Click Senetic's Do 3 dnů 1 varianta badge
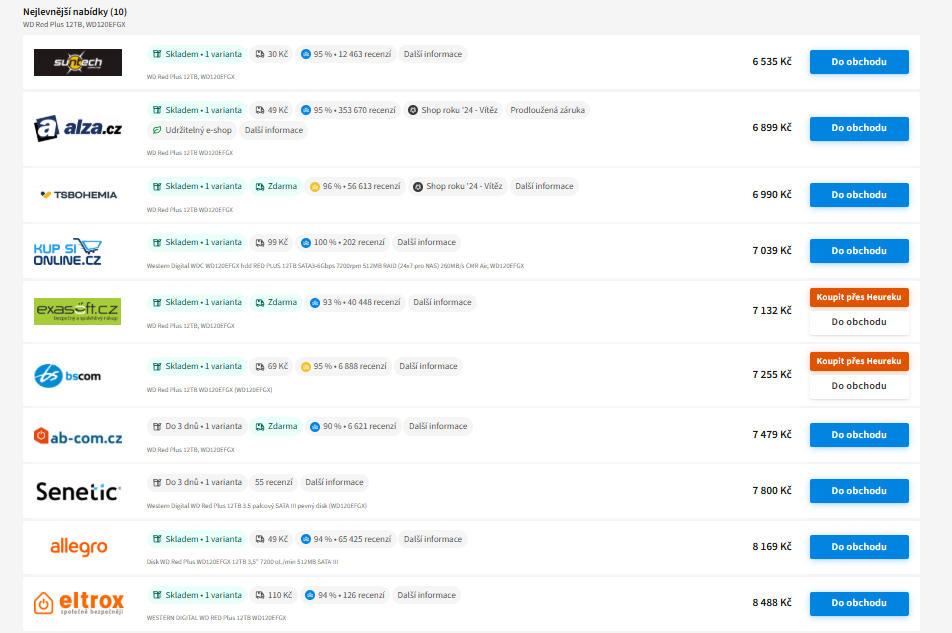Viewport: 952px width, 633px height. 197,482
